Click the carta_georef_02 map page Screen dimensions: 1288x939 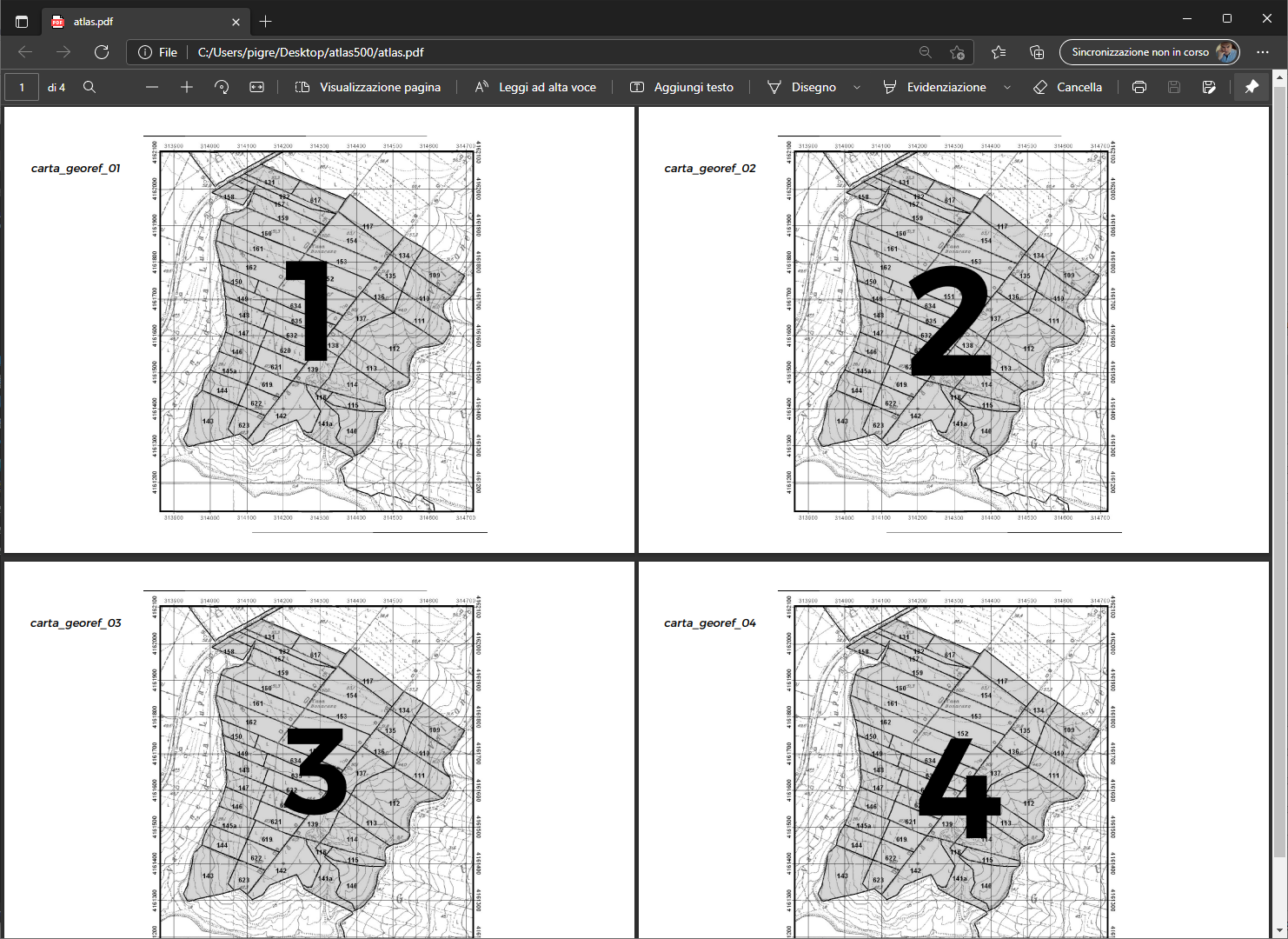(952, 330)
